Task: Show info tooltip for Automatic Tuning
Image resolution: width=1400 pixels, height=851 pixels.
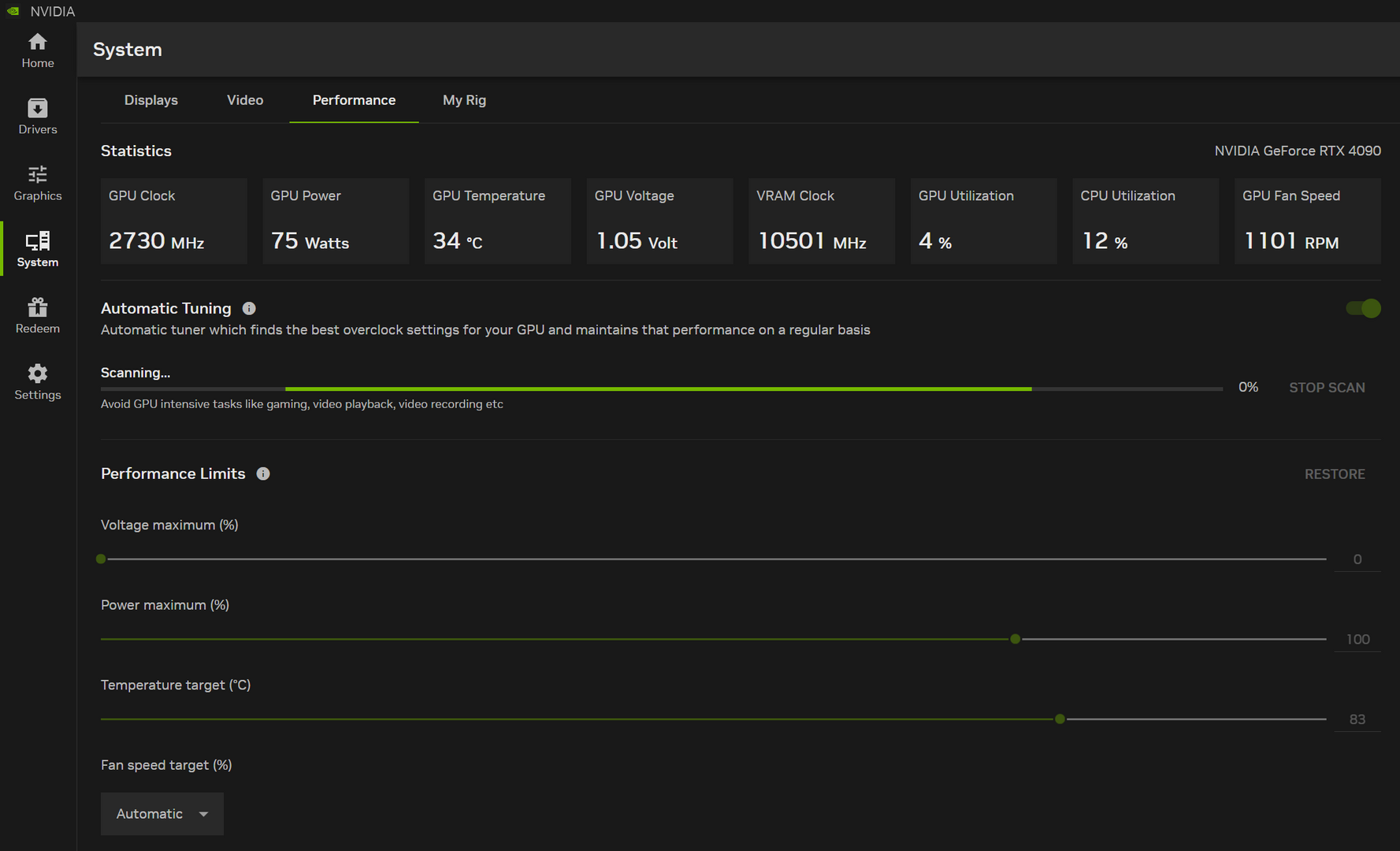Action: (249, 308)
